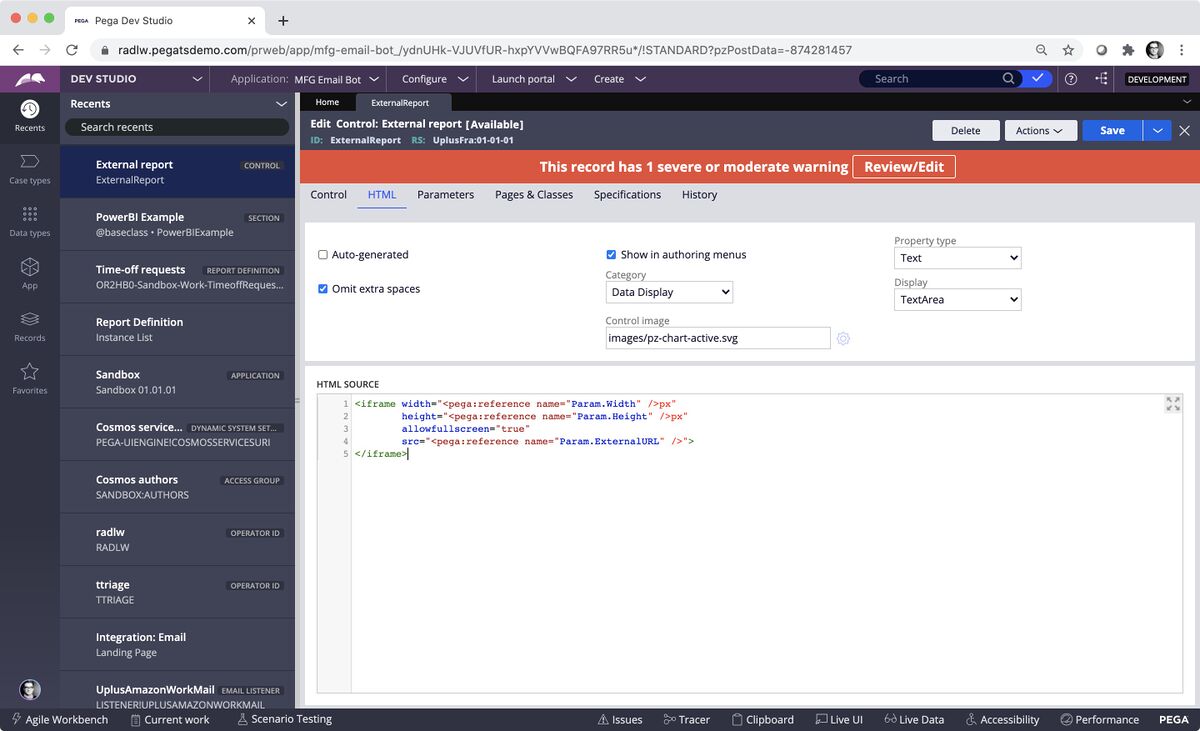This screenshot has width=1200, height=731.
Task: Open the Performance tool
Action: tap(1099, 719)
